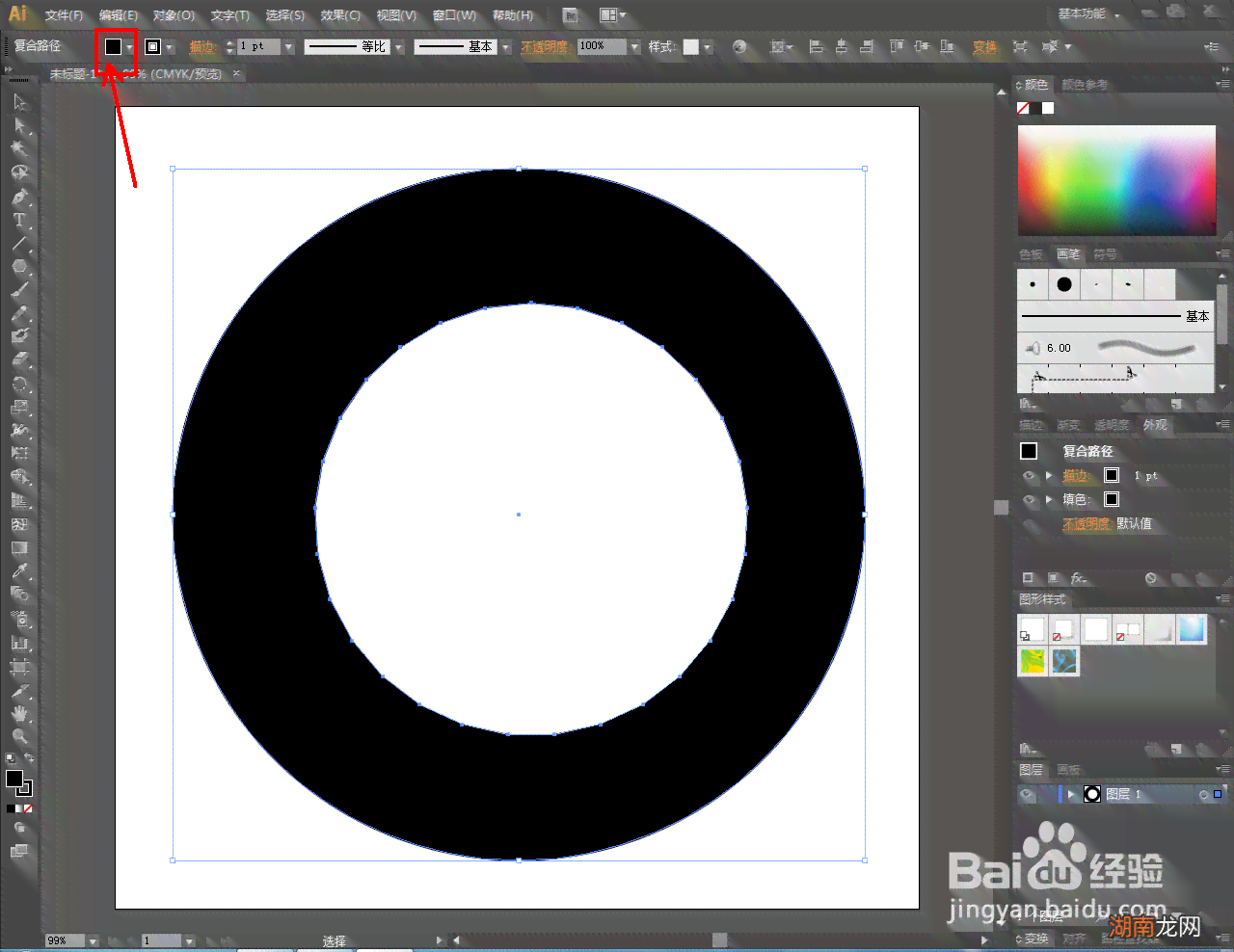Open the 窗口(W) menu
1234x952 pixels.
pos(454,15)
